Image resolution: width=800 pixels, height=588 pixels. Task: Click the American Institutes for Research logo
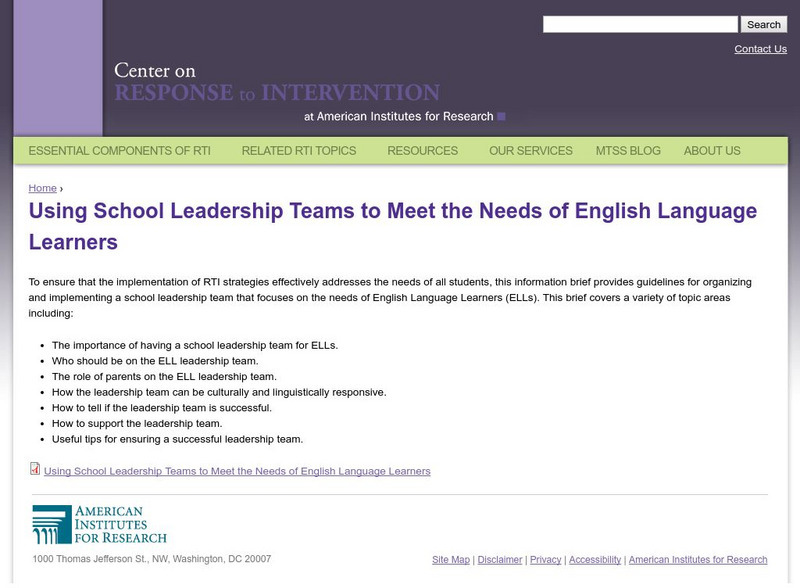point(99,524)
